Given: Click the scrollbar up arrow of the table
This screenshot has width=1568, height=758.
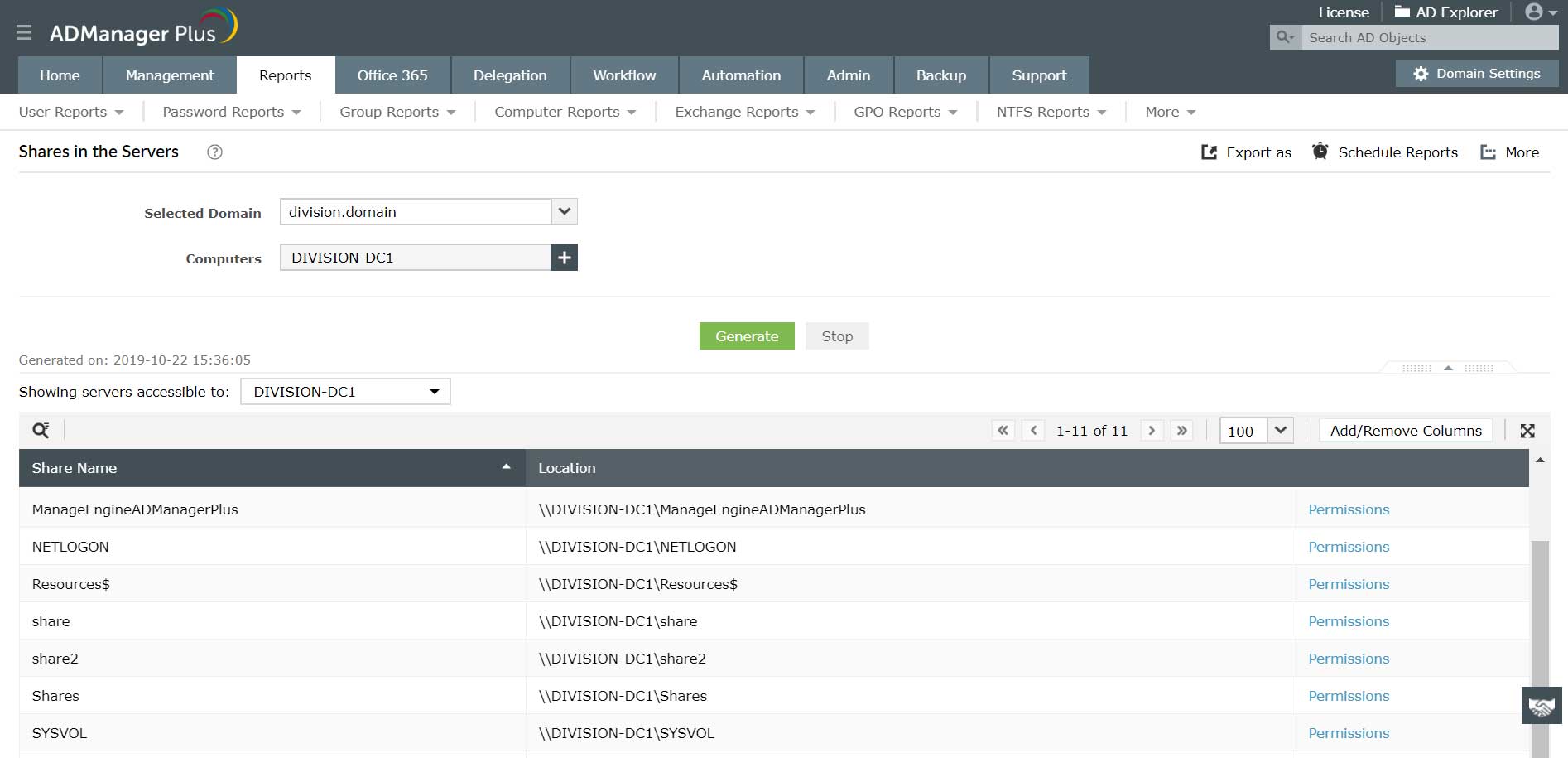Looking at the screenshot, I should tap(1540, 460).
